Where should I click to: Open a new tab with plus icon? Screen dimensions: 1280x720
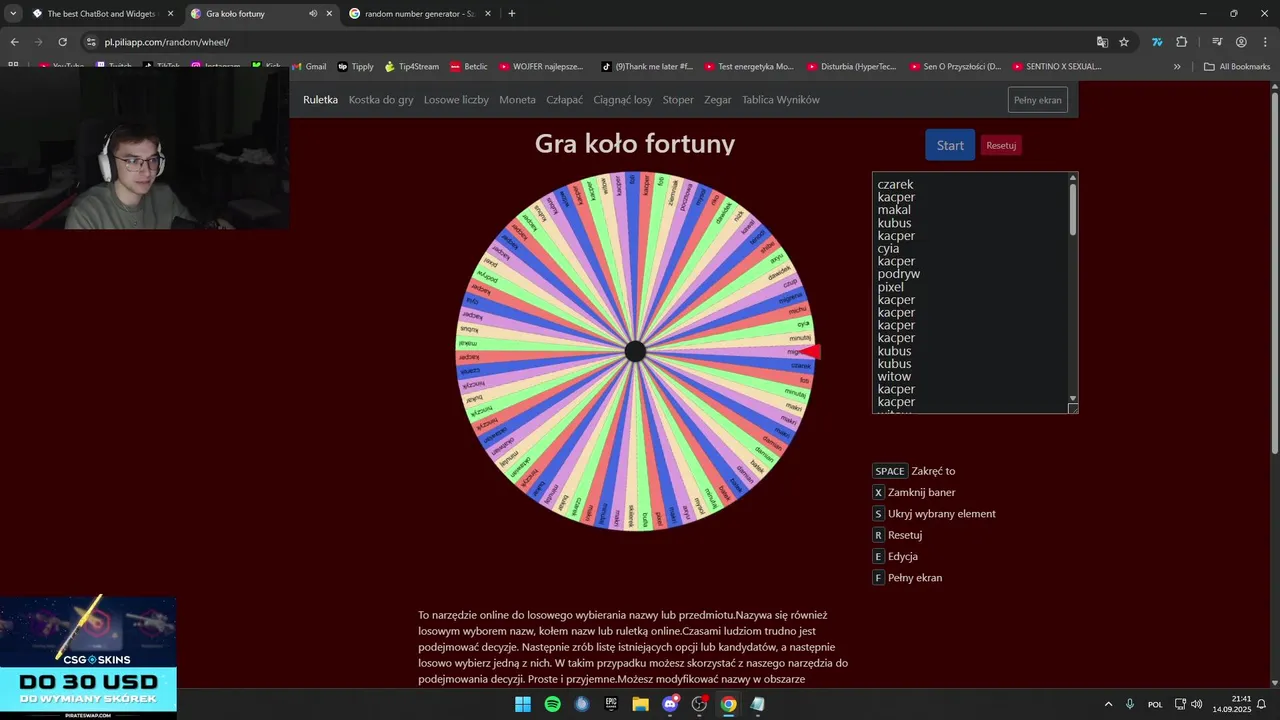click(x=512, y=14)
